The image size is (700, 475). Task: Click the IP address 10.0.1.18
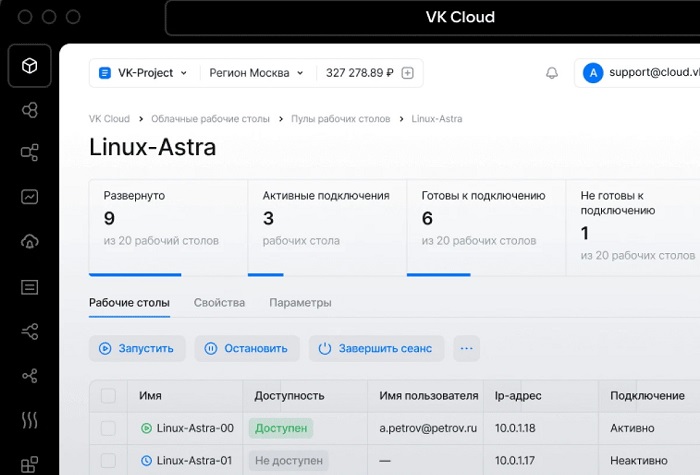point(515,428)
